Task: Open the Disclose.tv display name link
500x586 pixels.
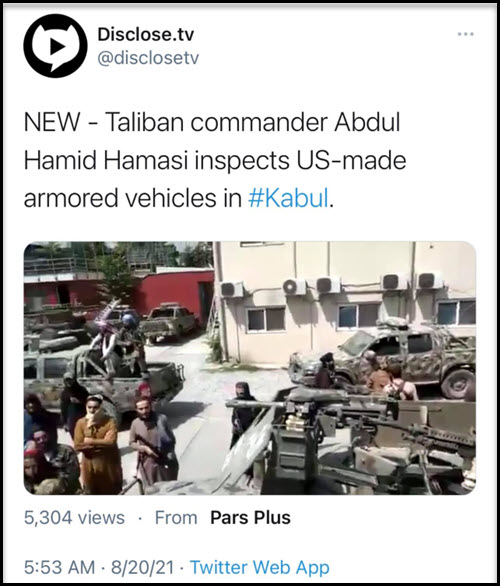Action: [x=146, y=34]
